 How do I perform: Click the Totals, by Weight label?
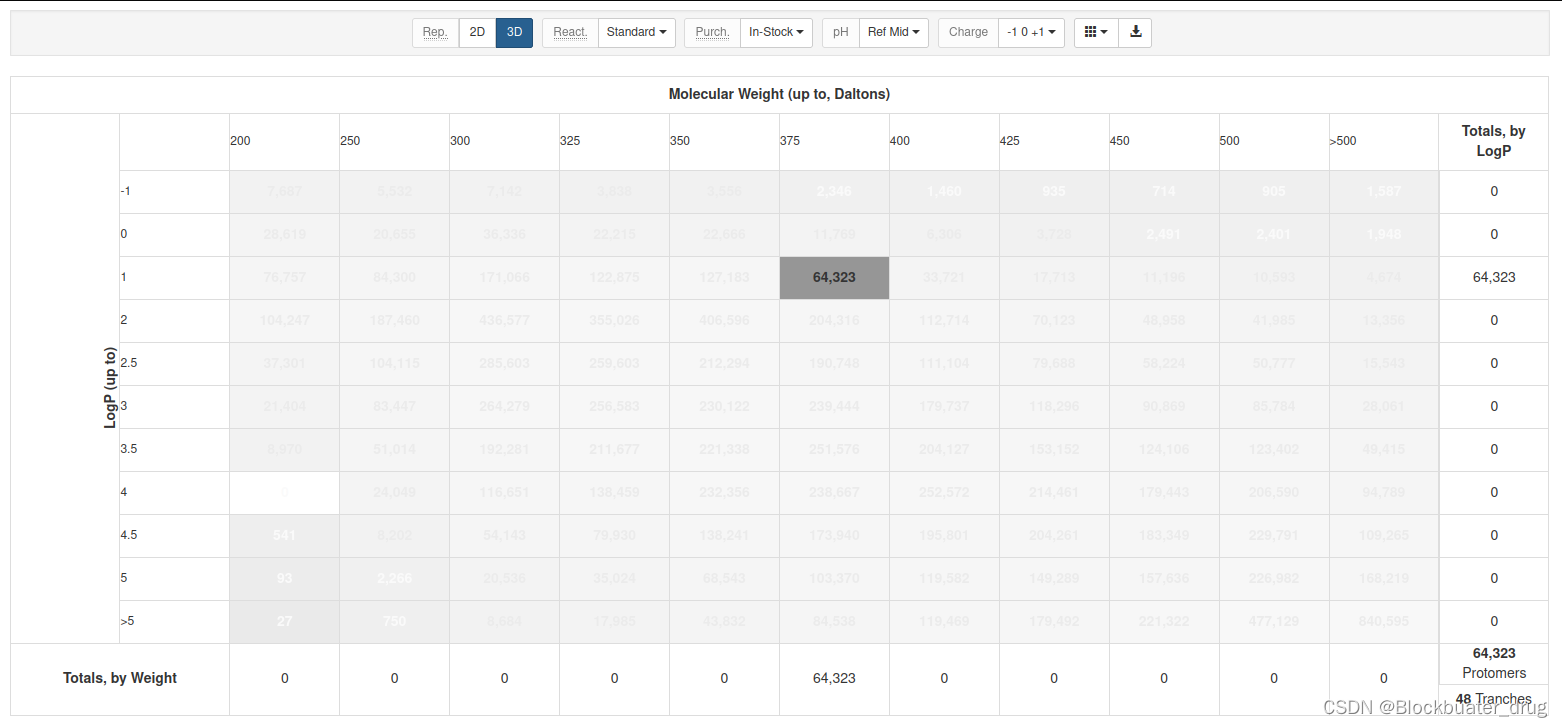[x=119, y=678]
